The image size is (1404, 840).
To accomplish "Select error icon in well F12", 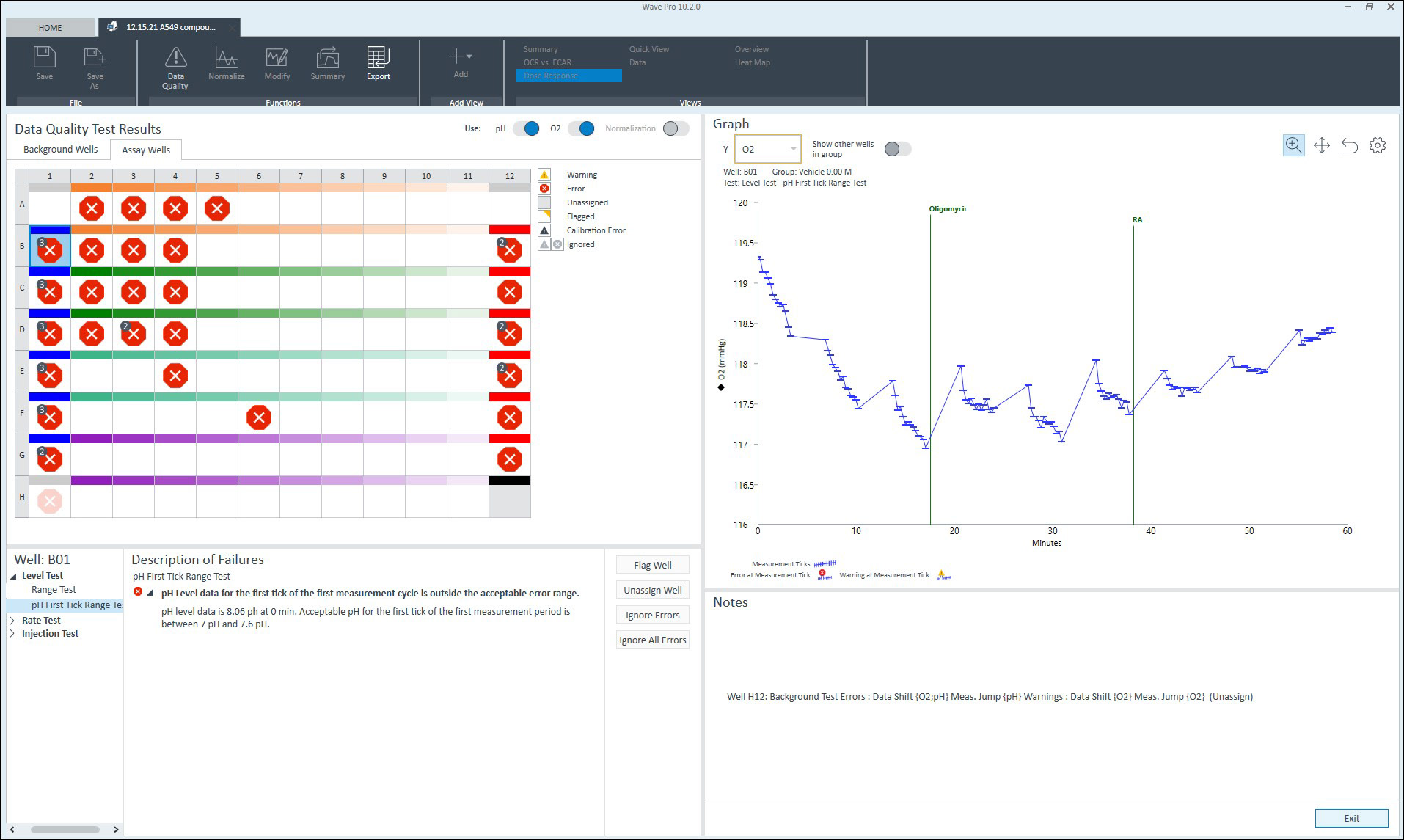I will (x=509, y=417).
